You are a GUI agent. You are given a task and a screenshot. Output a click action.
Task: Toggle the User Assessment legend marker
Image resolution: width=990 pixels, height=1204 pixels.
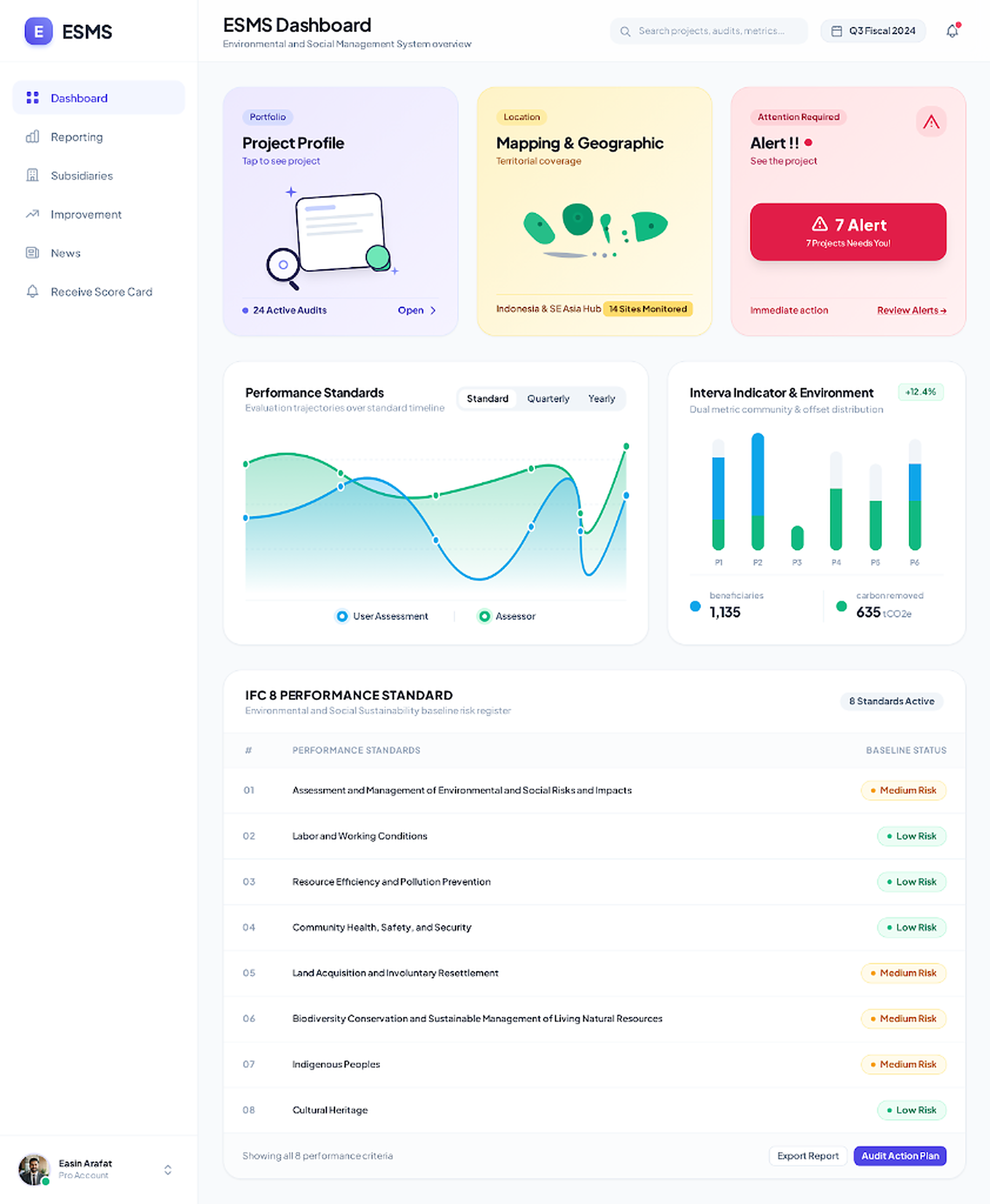point(341,616)
